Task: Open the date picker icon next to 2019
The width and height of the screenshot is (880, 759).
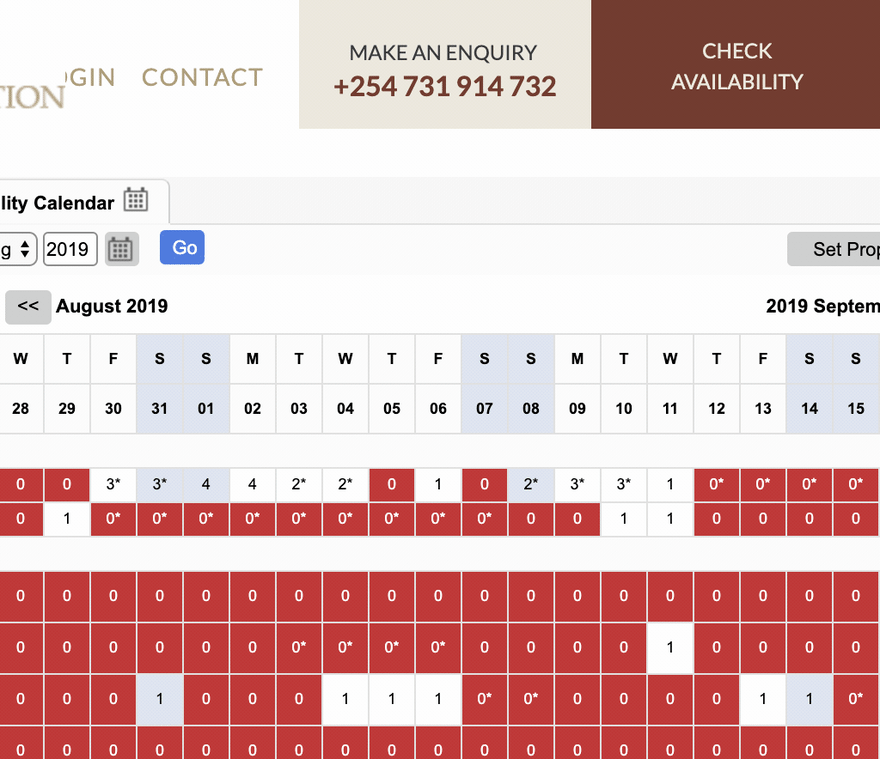Action: click(122, 249)
